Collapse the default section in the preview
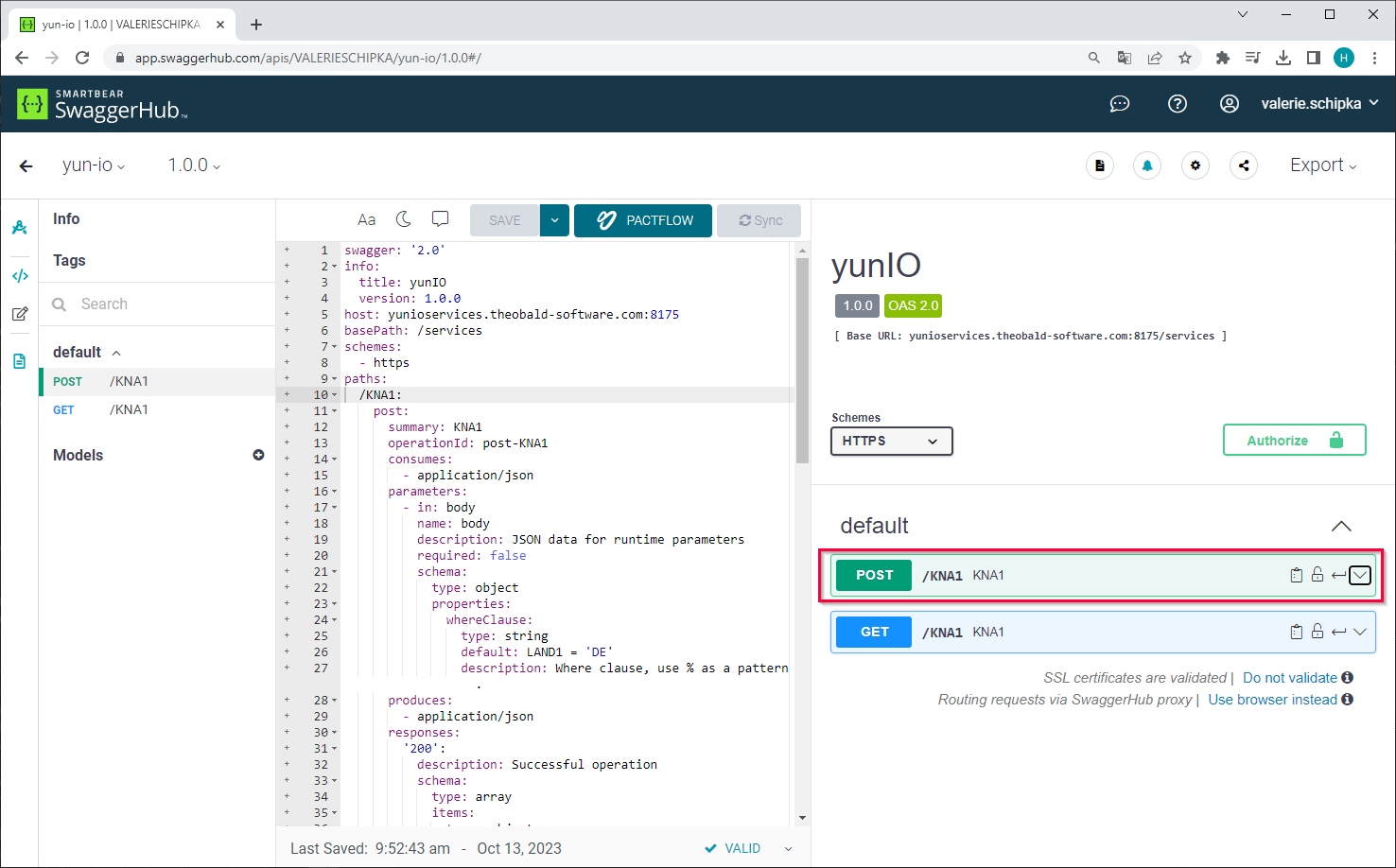This screenshot has width=1396, height=868. click(1341, 526)
